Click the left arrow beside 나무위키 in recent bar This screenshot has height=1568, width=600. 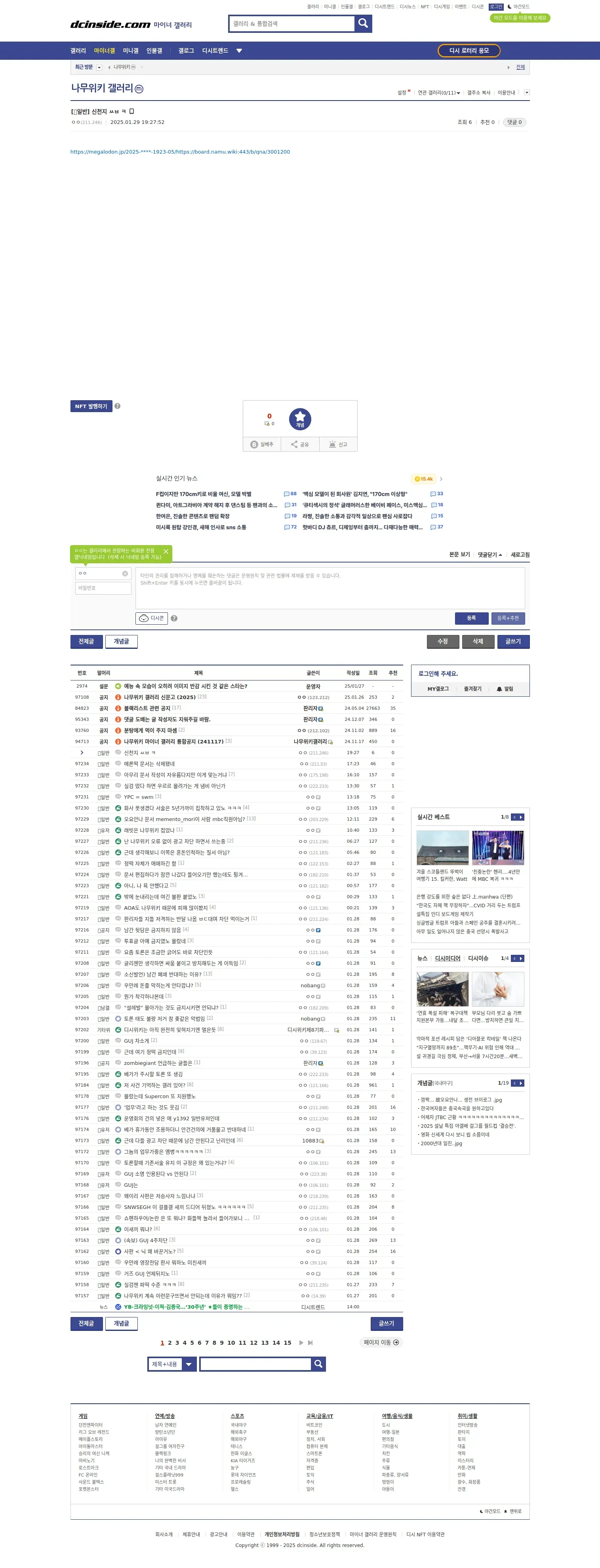pyautogui.click(x=109, y=67)
